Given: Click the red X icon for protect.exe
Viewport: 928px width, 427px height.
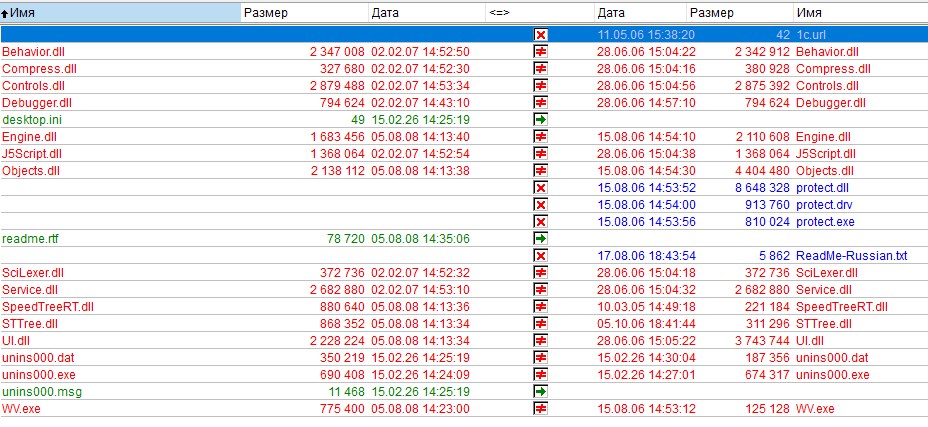Looking at the screenshot, I should pos(540,222).
